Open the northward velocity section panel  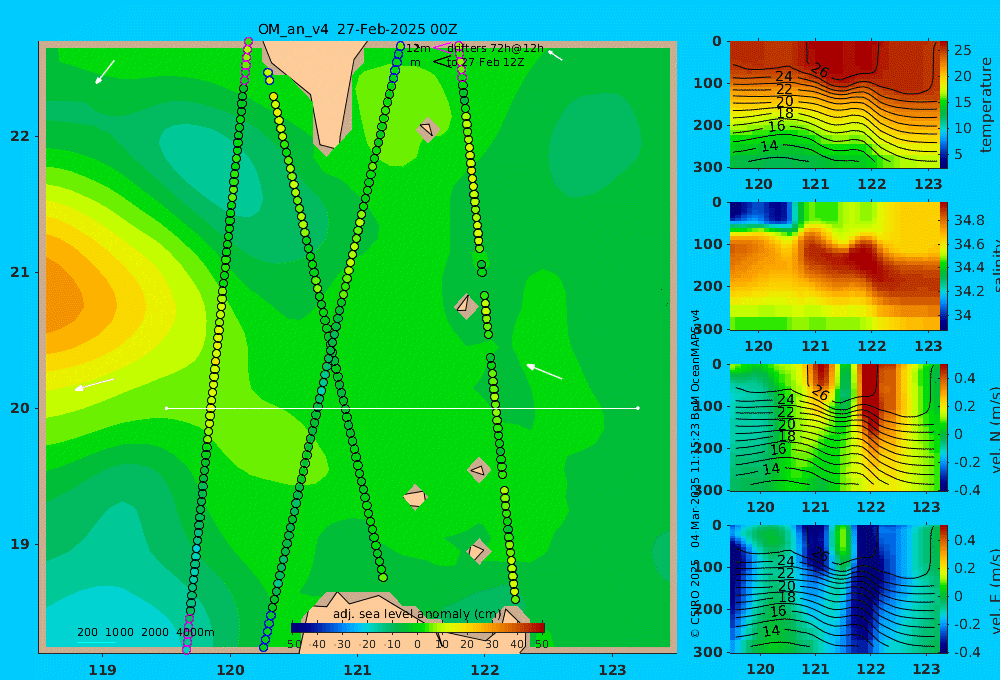point(834,427)
